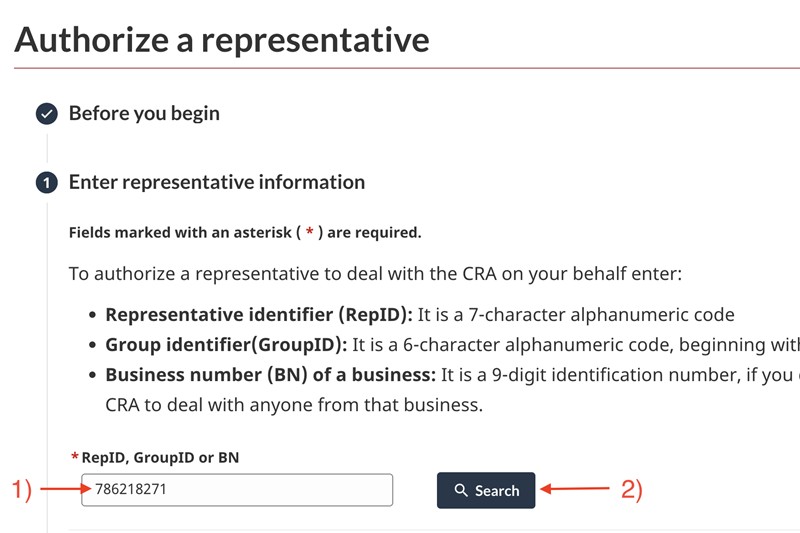Screen dimensions: 800x533
Task: Click the checkmark icon beside Before you begin
Action: pos(47,113)
